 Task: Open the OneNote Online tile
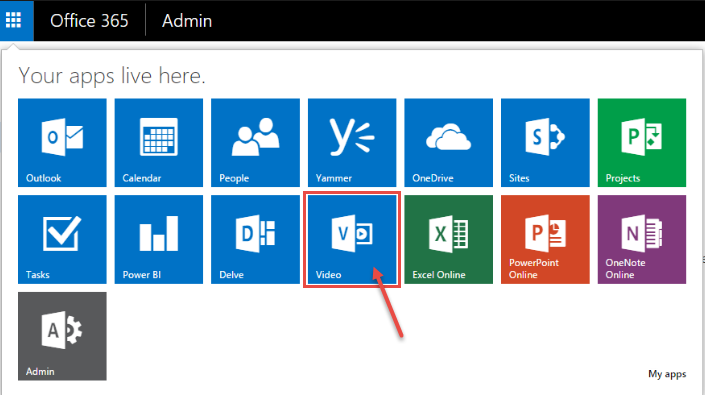click(642, 239)
